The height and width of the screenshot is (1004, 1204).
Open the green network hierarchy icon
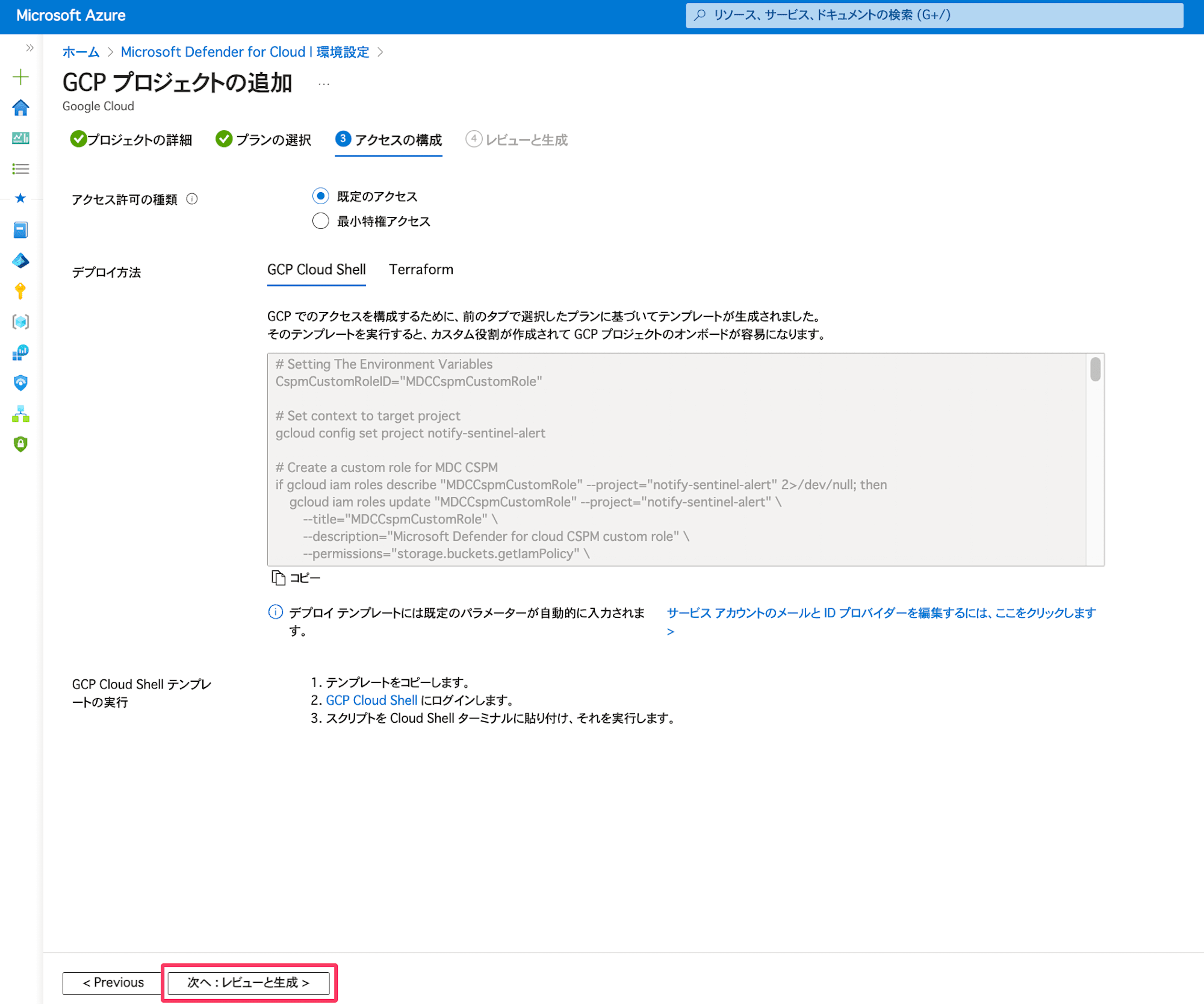click(20, 414)
